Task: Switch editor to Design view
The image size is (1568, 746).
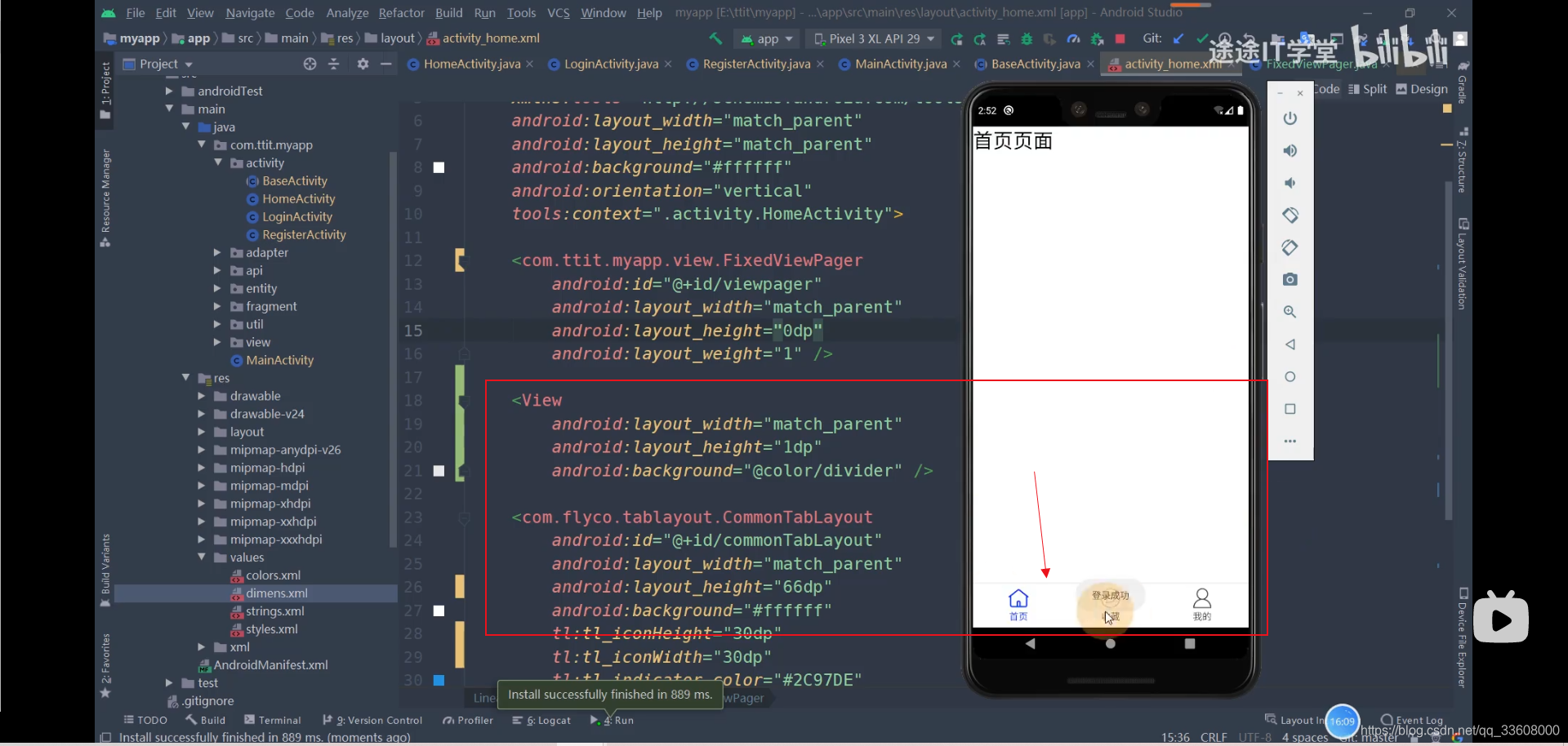Action: [1421, 89]
